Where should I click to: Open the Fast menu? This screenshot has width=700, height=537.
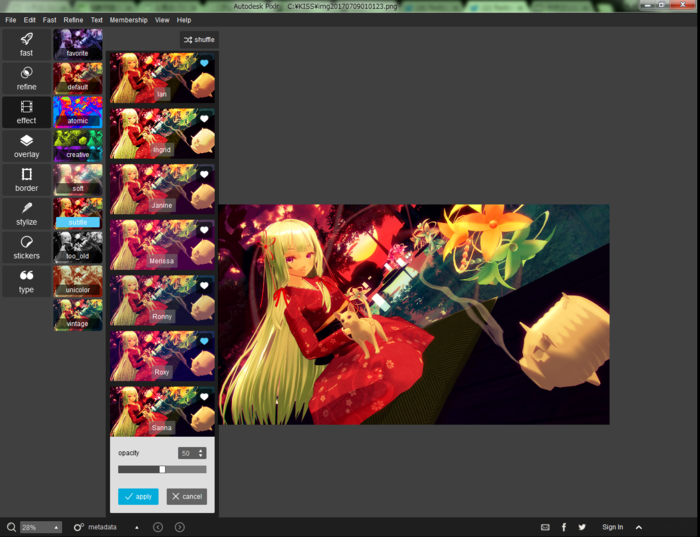tap(50, 20)
